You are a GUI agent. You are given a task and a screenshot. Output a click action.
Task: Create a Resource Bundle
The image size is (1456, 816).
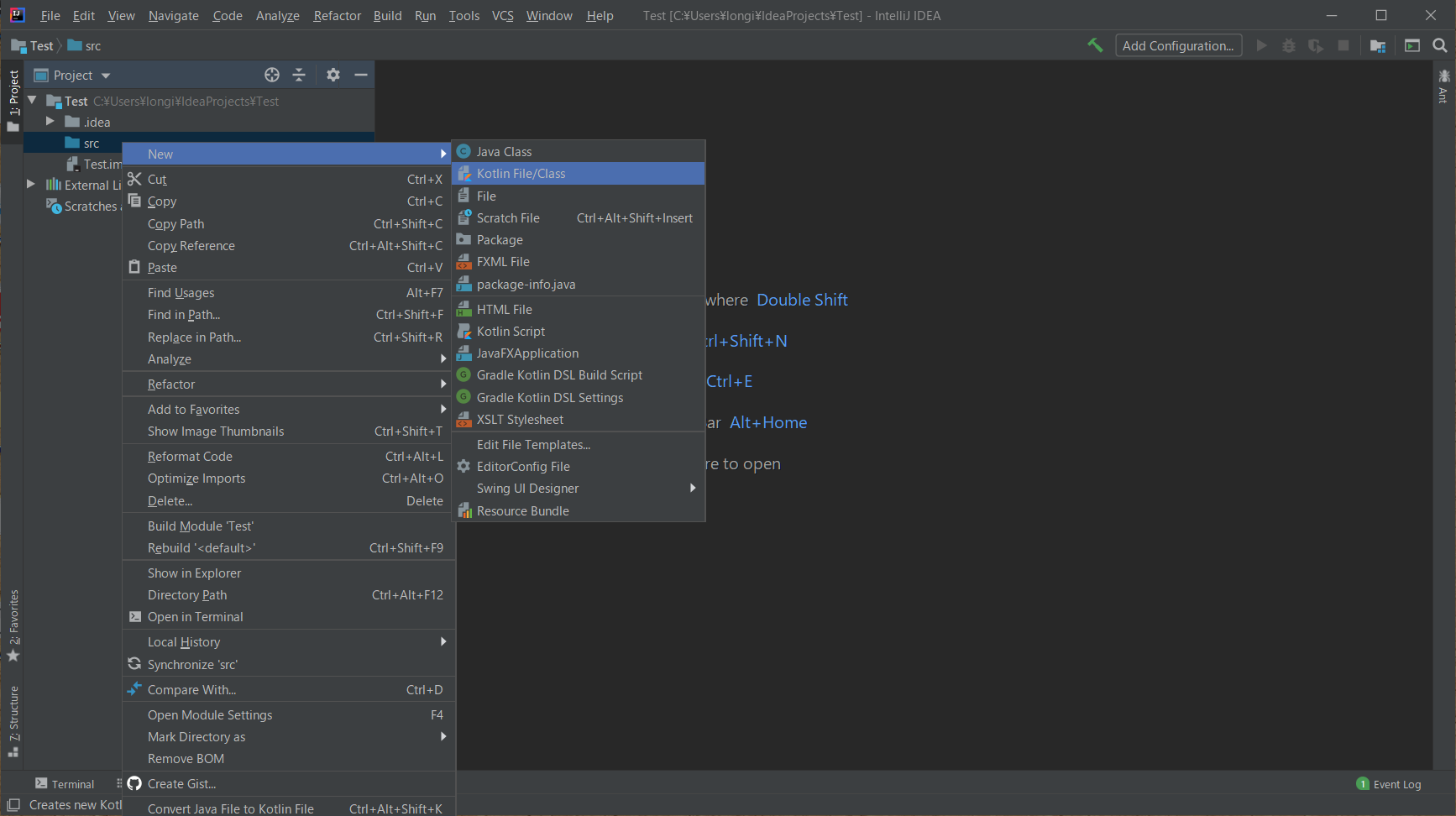[578, 510]
